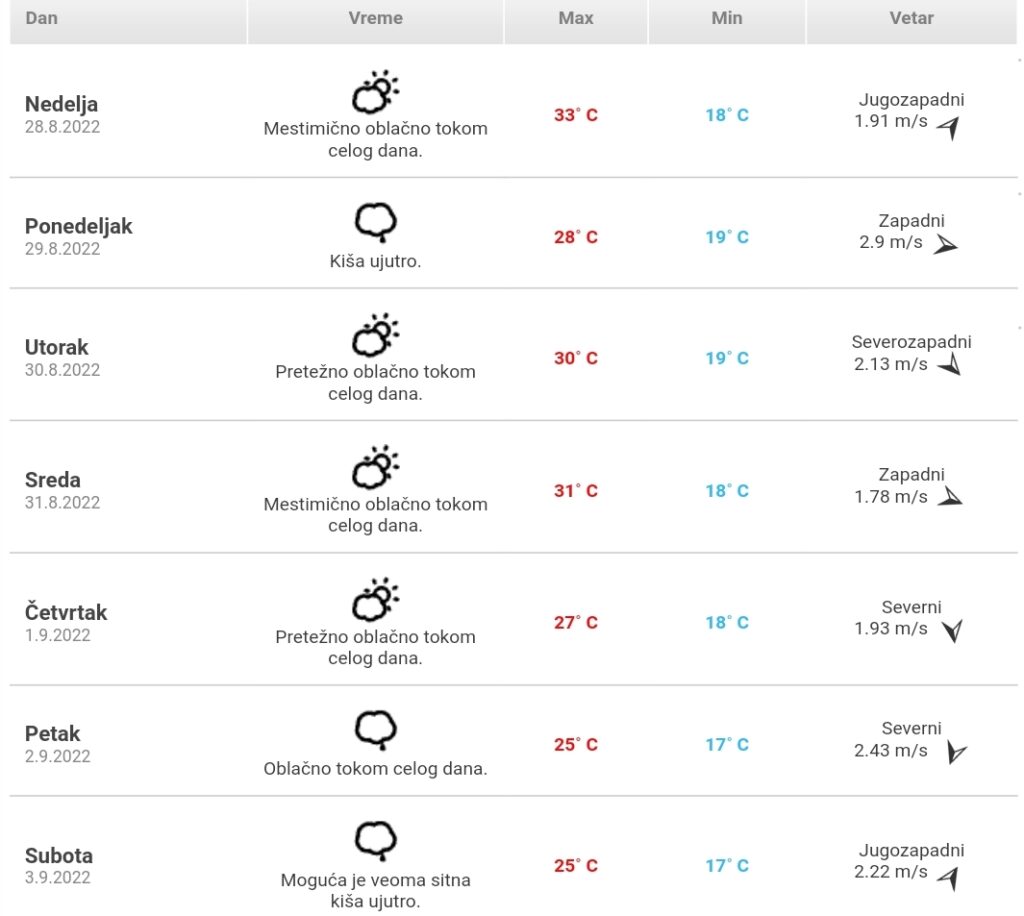Click the wind direction arrow for Nedelja
Viewport: 1024px width, 916px height.
point(948,127)
